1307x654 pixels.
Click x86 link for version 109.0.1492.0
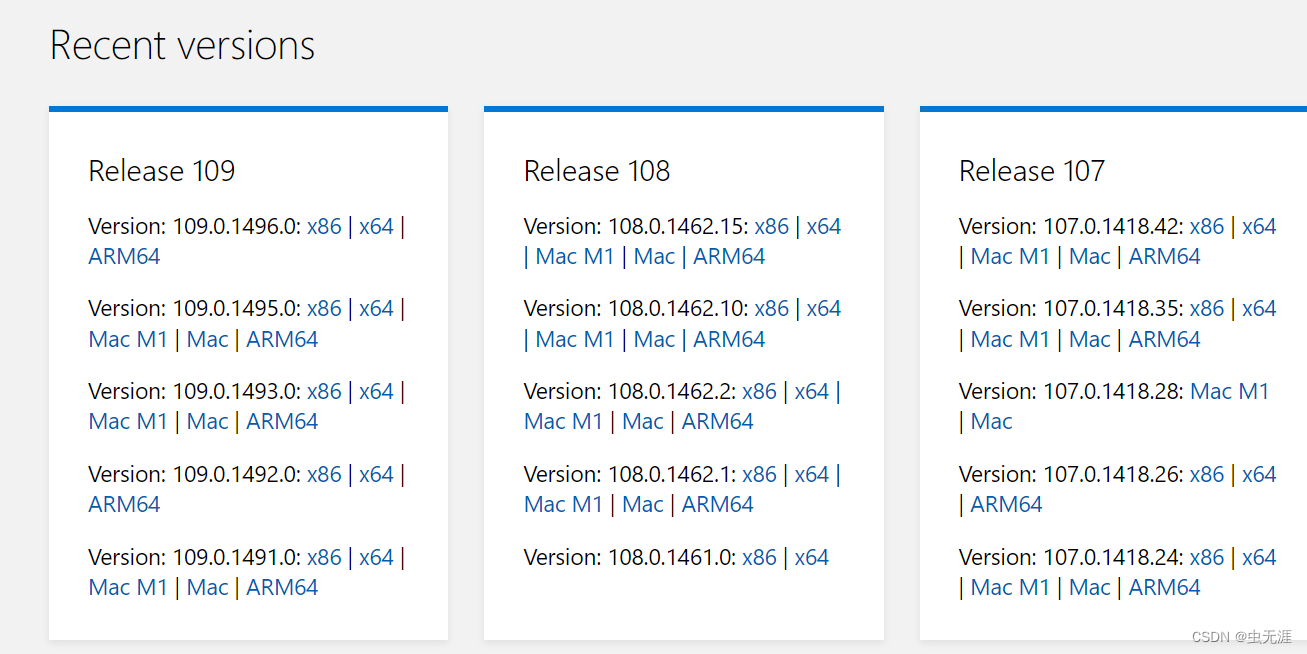(324, 474)
